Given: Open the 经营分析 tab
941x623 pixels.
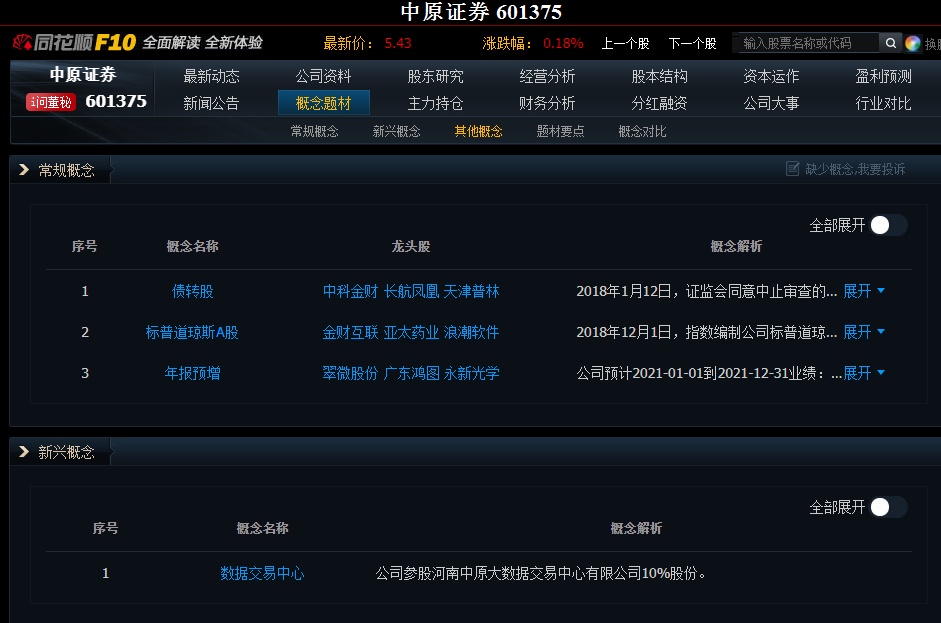Looking at the screenshot, I should pos(547,76).
